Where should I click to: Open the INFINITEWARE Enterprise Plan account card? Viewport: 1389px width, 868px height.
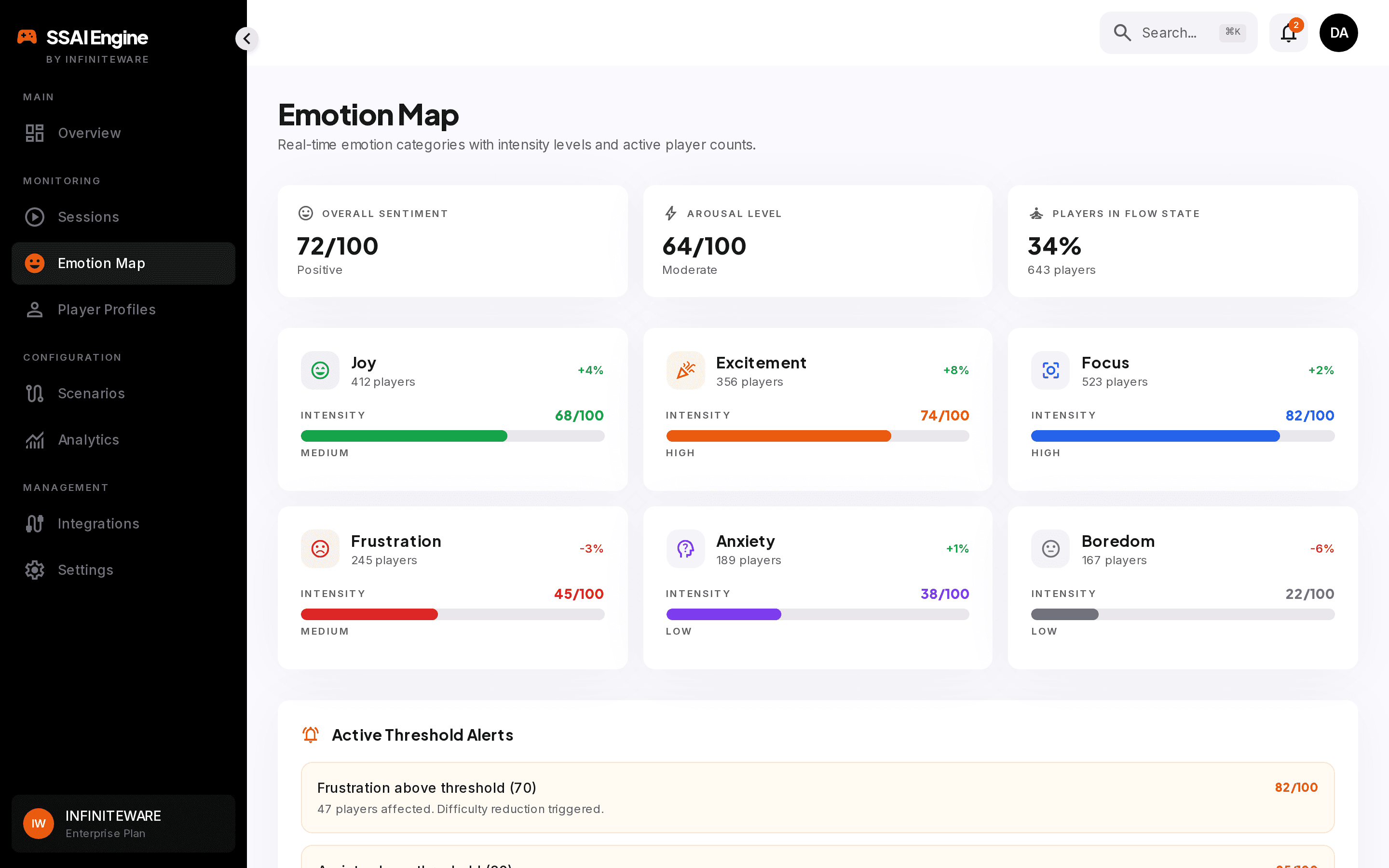pyautogui.click(x=123, y=824)
